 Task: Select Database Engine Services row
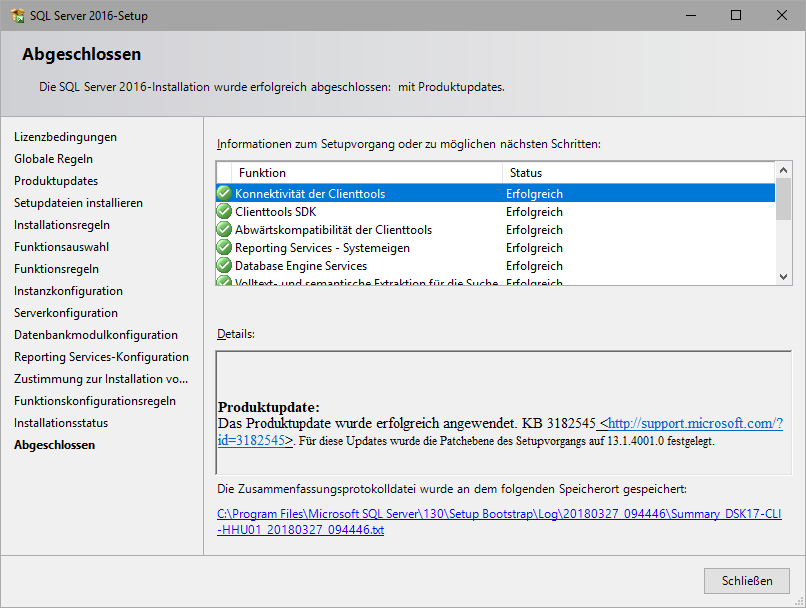tap(300, 266)
